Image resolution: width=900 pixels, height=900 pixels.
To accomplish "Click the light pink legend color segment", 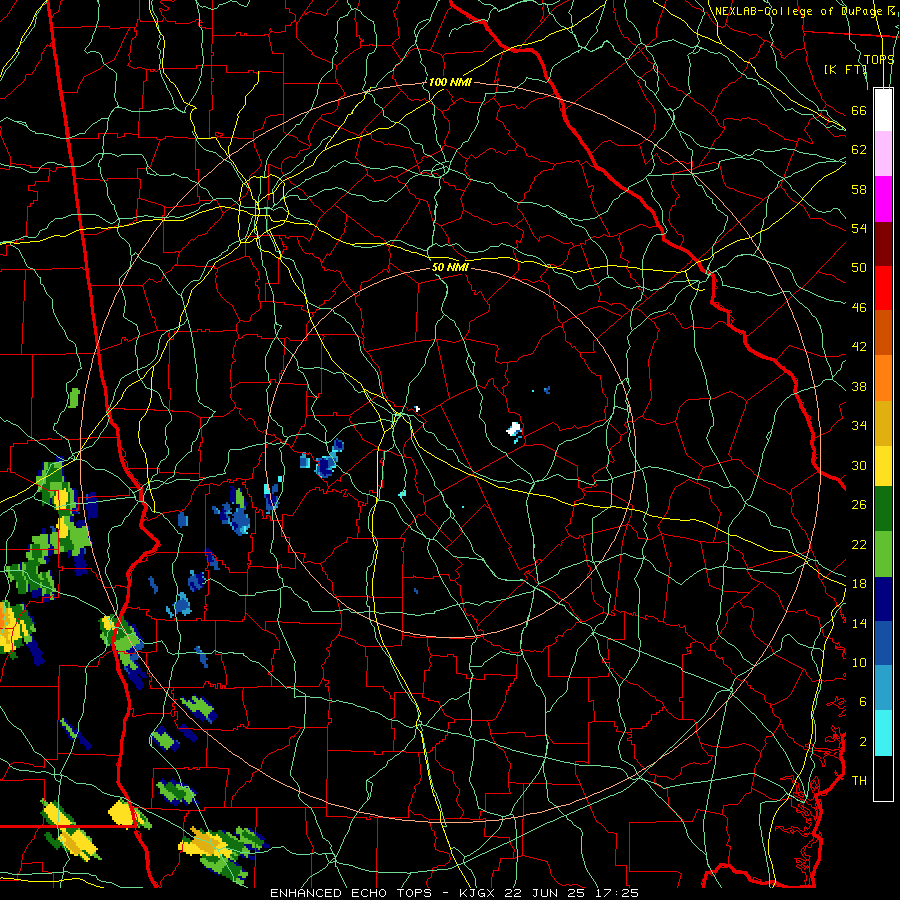I will pos(883,154).
